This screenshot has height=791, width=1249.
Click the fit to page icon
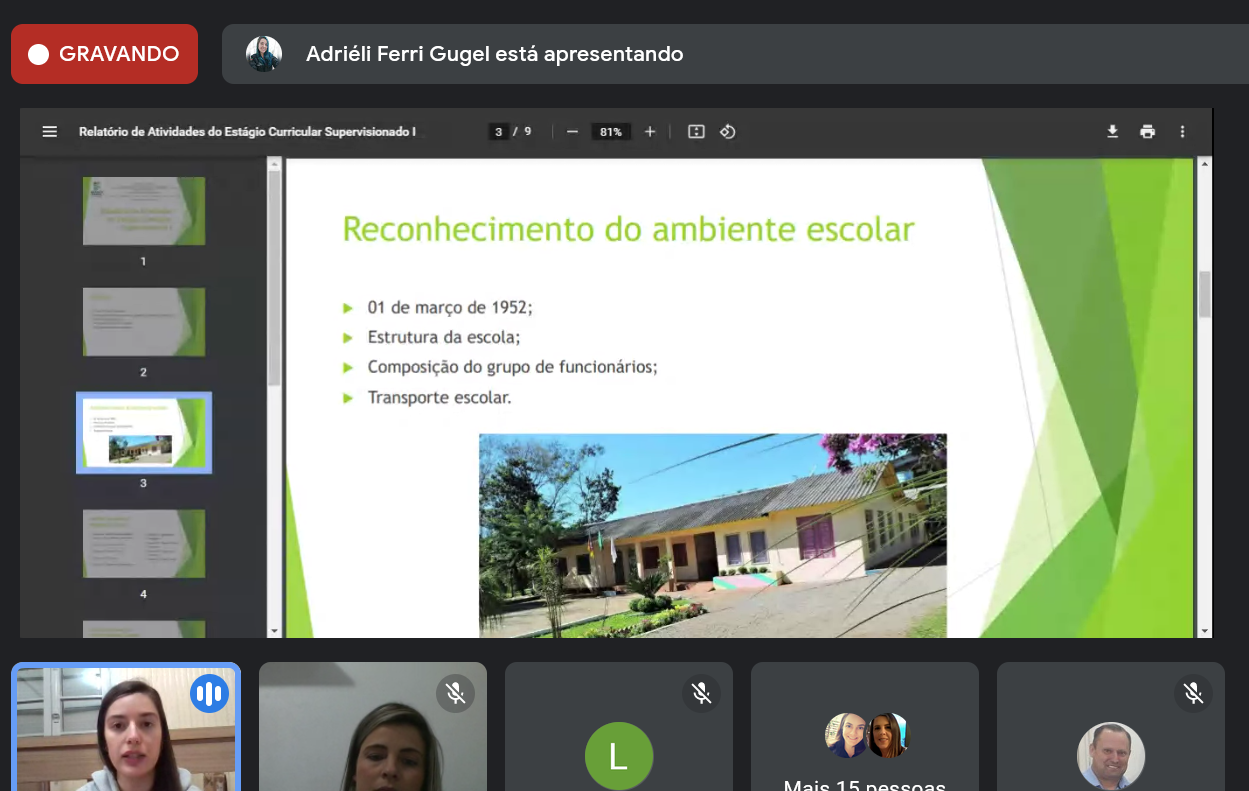pyautogui.click(x=697, y=132)
